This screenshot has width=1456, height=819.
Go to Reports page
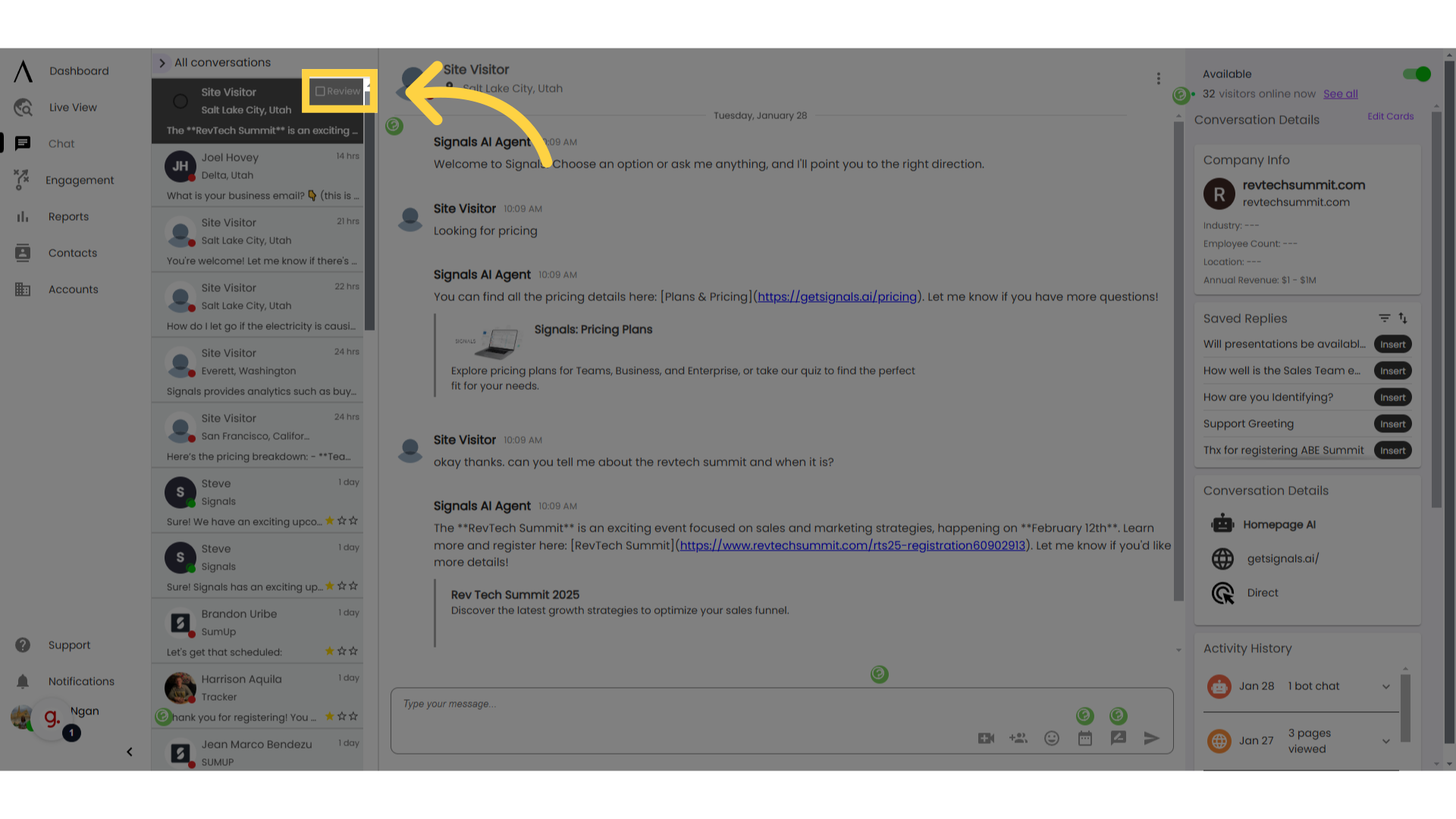click(x=68, y=216)
